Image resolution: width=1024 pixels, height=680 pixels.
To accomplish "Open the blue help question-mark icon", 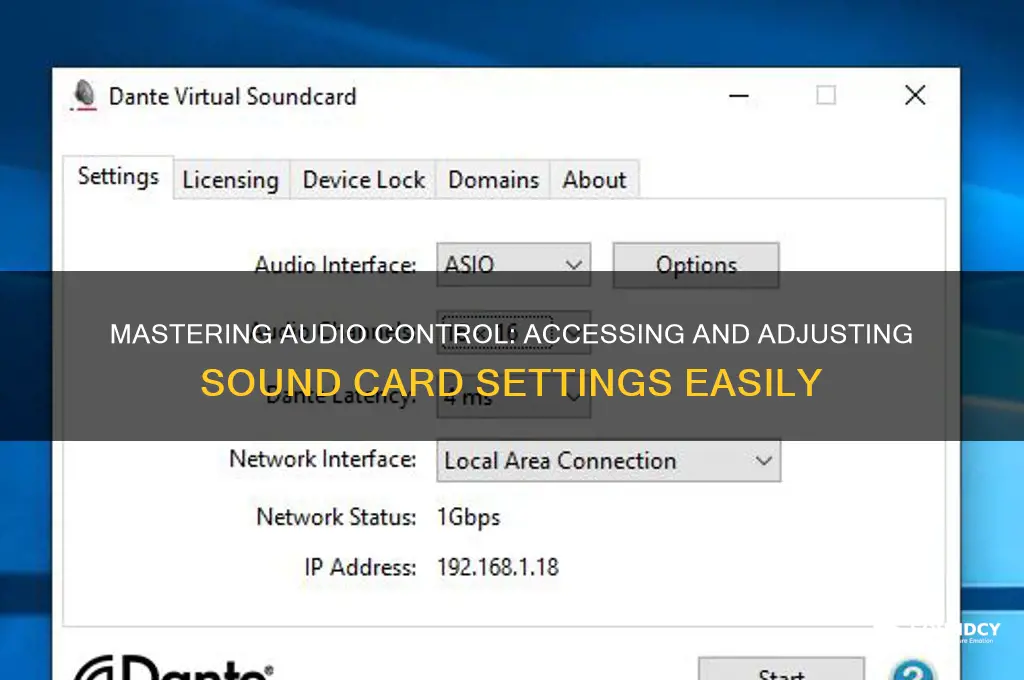I will [x=913, y=671].
